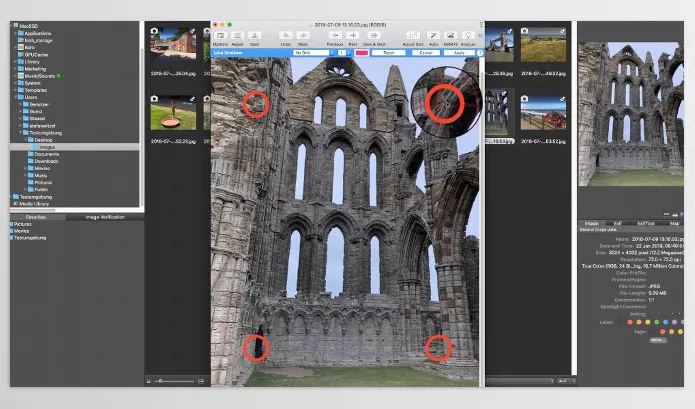Viewport: 695px width, 409px height.
Task: Open the Adjust Size tool
Action: point(413,35)
